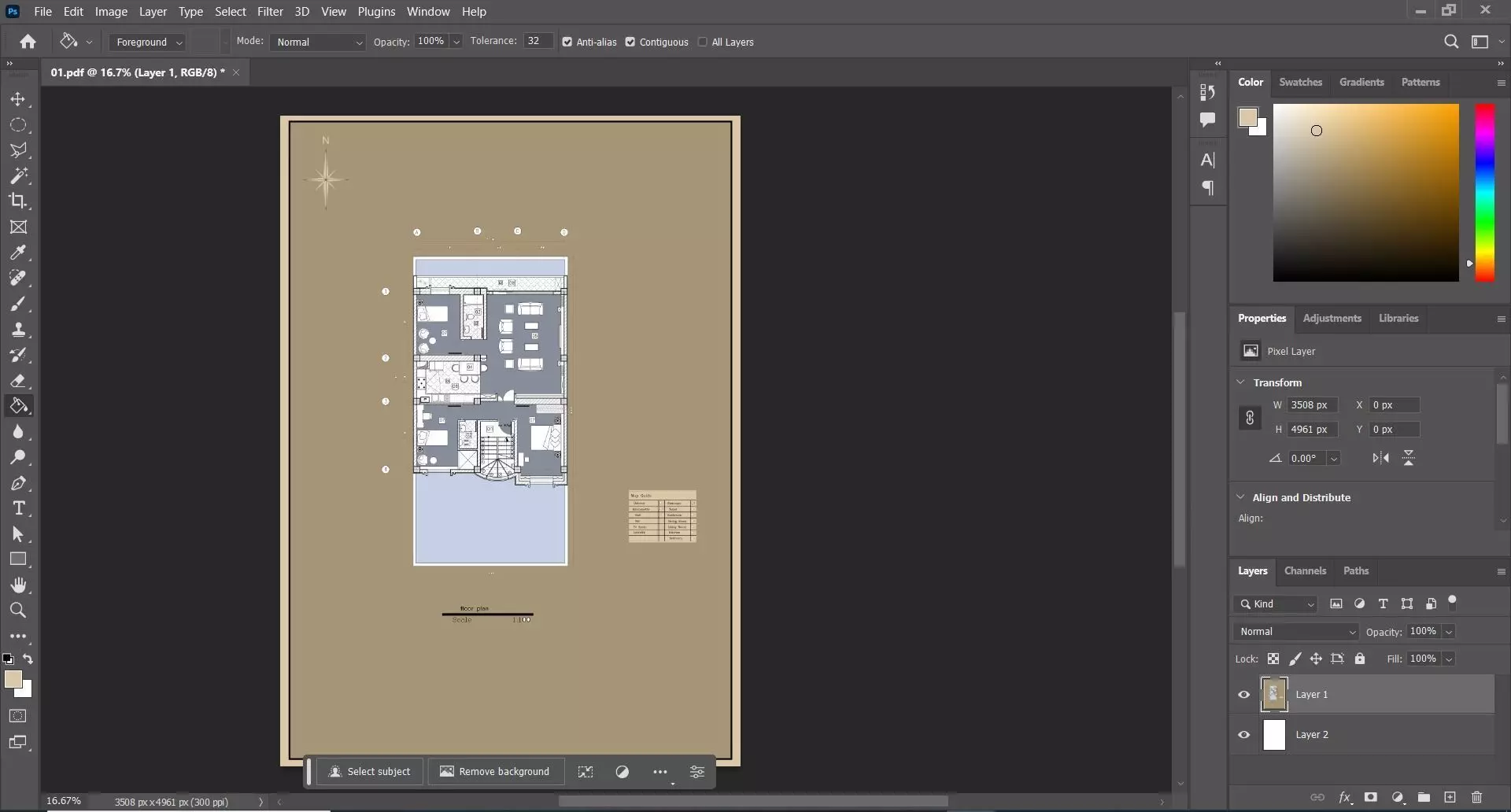The width and height of the screenshot is (1511, 812).
Task: Select the Move tool
Action: tap(18, 100)
